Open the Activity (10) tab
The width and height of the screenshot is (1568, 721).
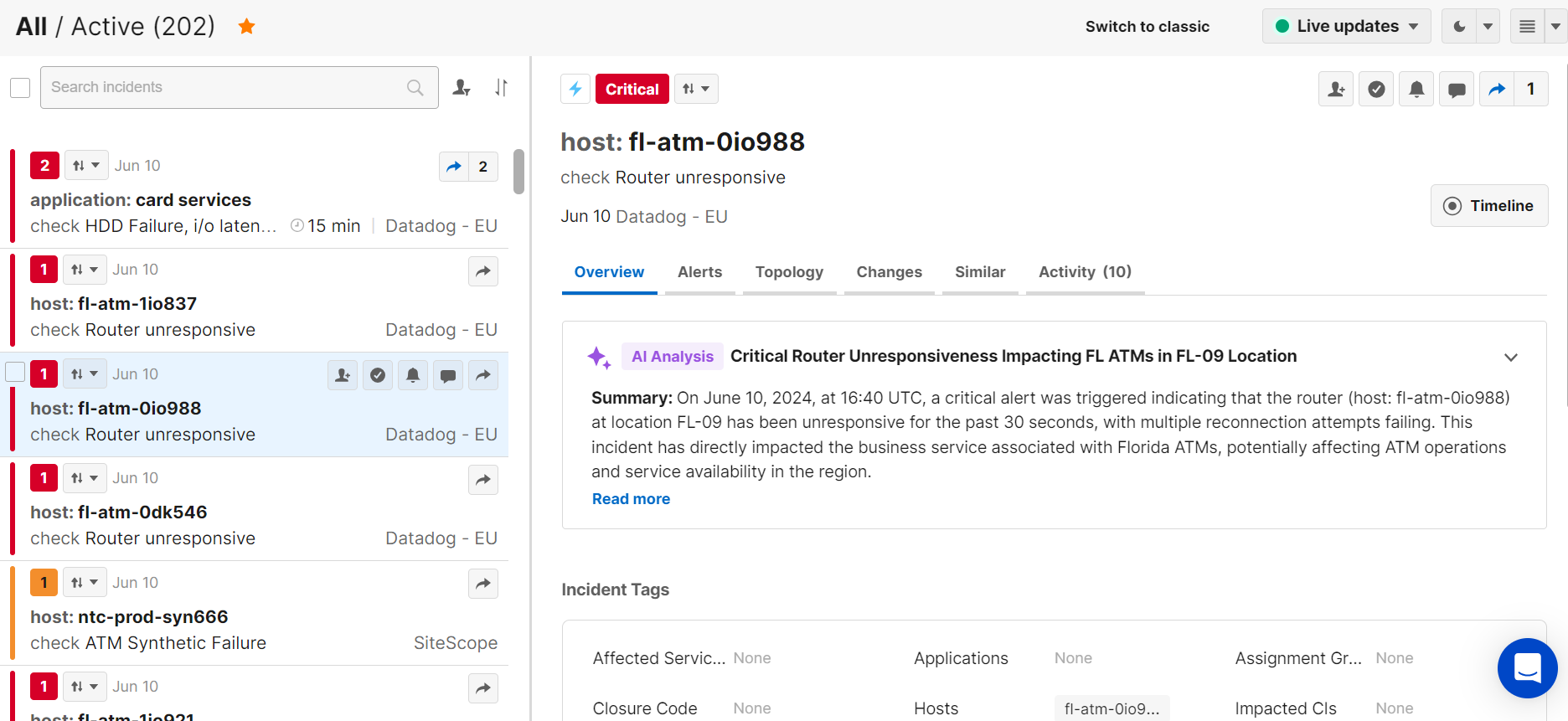[x=1085, y=272]
